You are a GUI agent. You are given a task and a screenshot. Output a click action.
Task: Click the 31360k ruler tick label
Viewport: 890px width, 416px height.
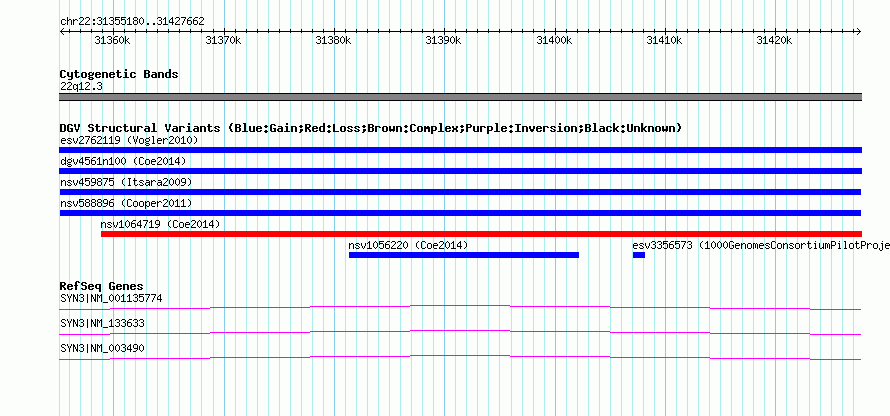[x=113, y=40]
